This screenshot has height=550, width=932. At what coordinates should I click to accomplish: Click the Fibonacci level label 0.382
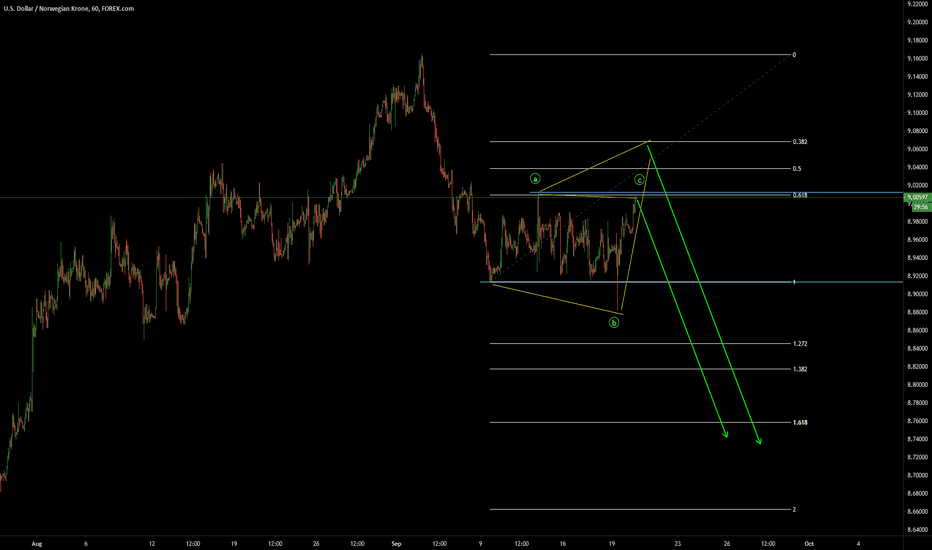799,142
